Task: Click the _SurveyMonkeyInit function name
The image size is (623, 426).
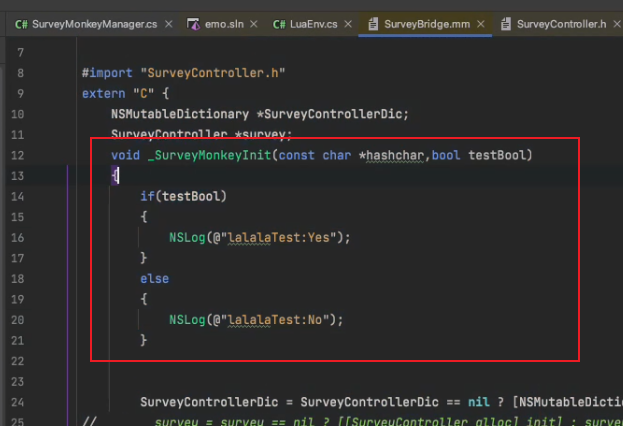Action: (209, 155)
